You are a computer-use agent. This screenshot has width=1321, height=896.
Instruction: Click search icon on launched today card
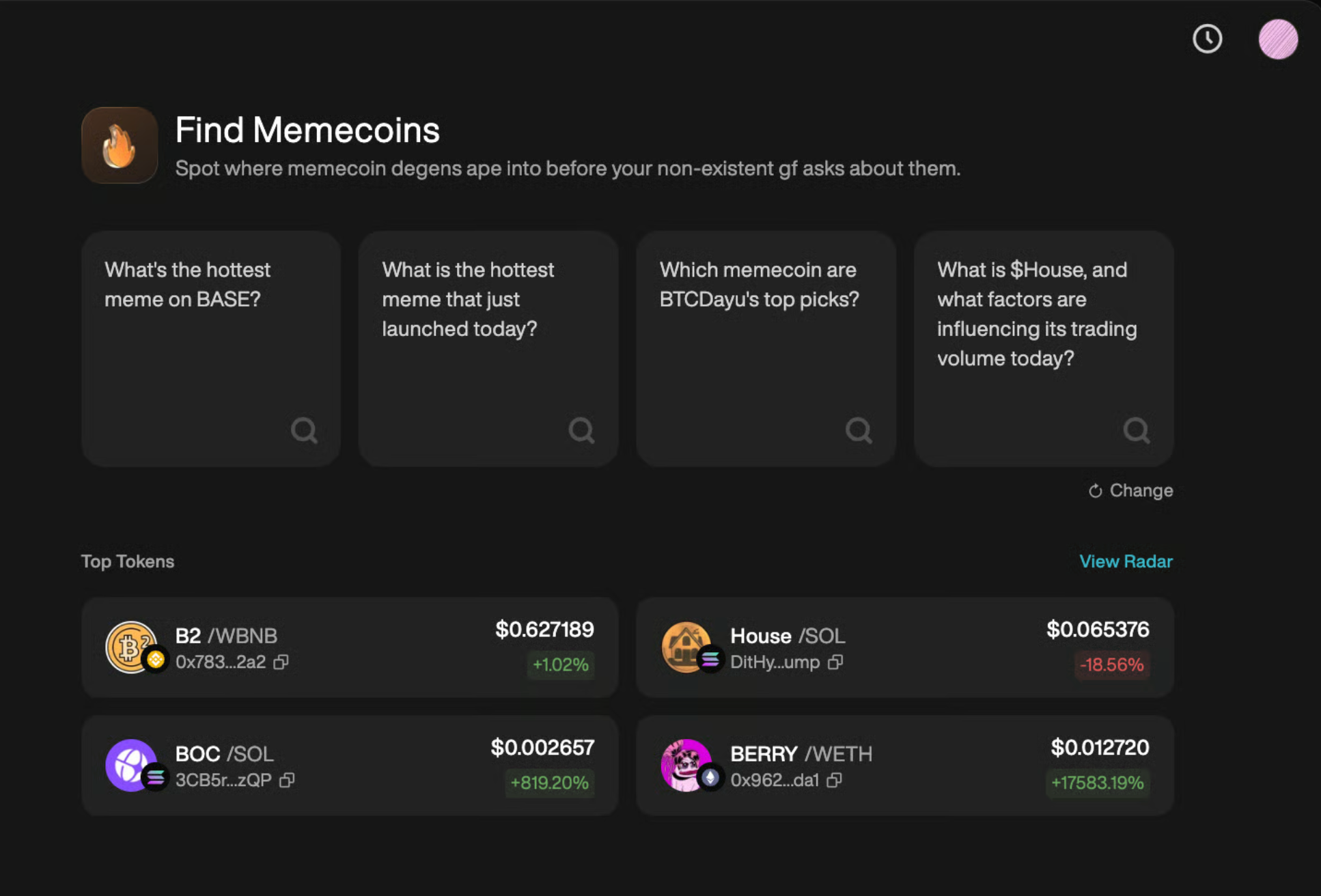point(581,430)
